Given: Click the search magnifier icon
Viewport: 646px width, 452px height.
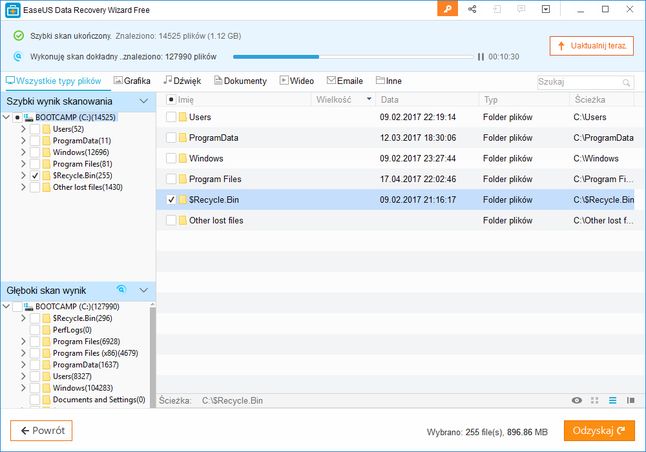Looking at the screenshot, I should (x=626, y=82).
